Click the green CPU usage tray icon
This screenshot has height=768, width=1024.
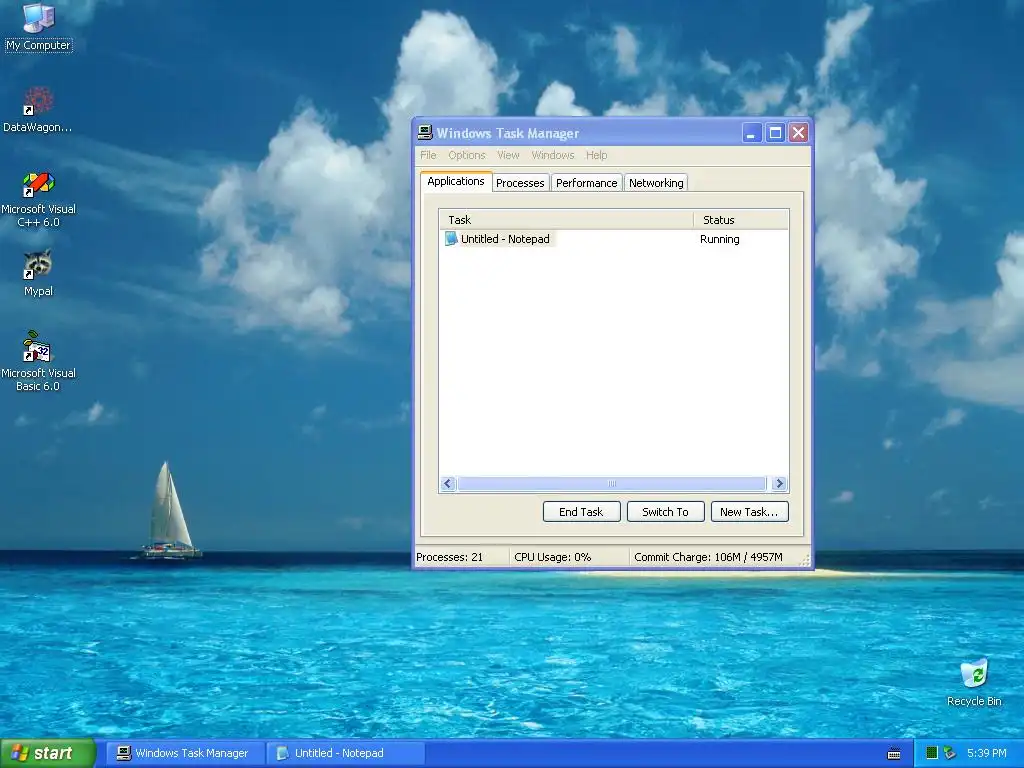[x=932, y=753]
